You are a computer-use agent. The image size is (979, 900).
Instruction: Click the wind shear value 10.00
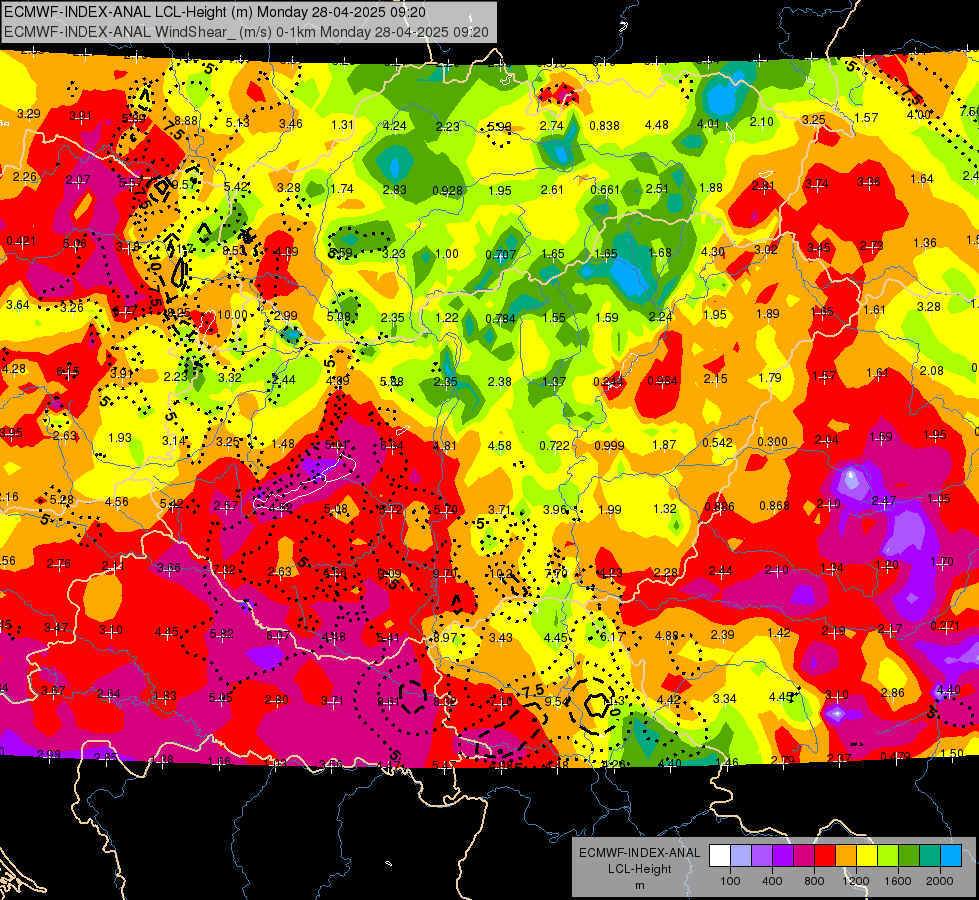point(232,315)
